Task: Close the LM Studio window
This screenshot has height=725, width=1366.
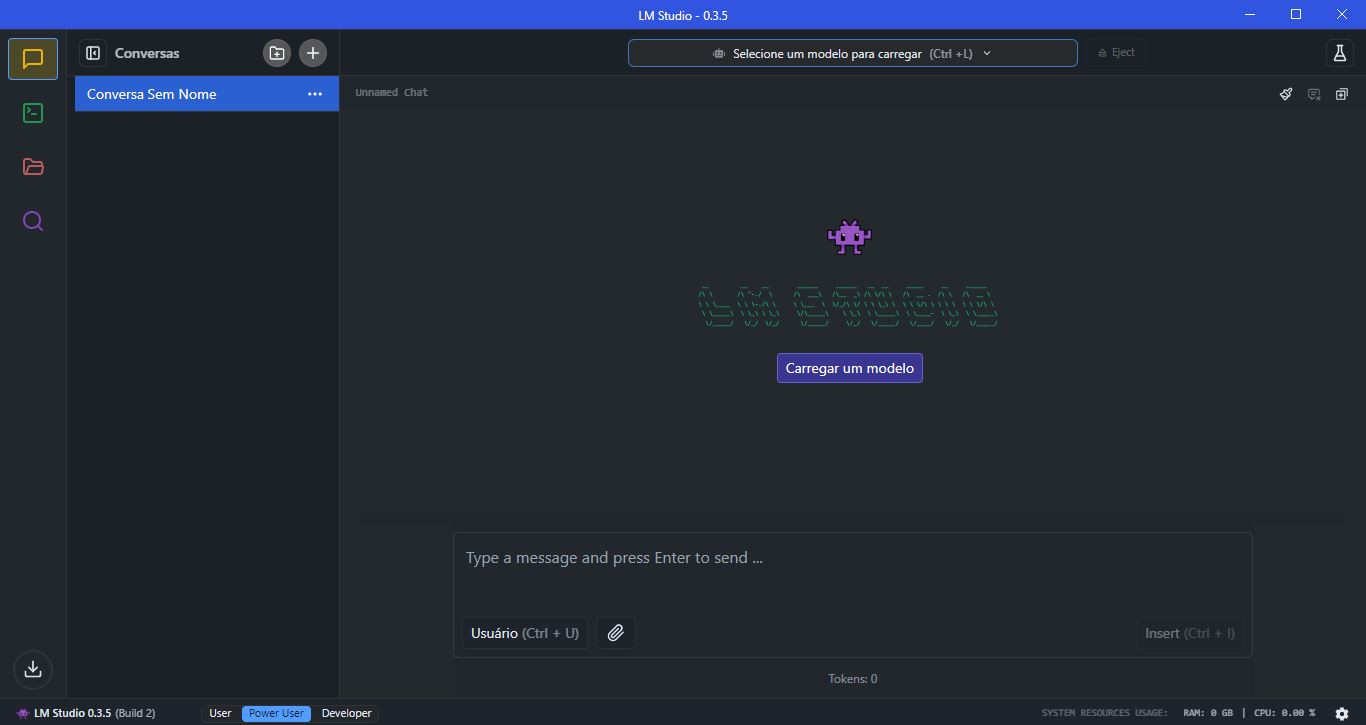Action: (1342, 14)
